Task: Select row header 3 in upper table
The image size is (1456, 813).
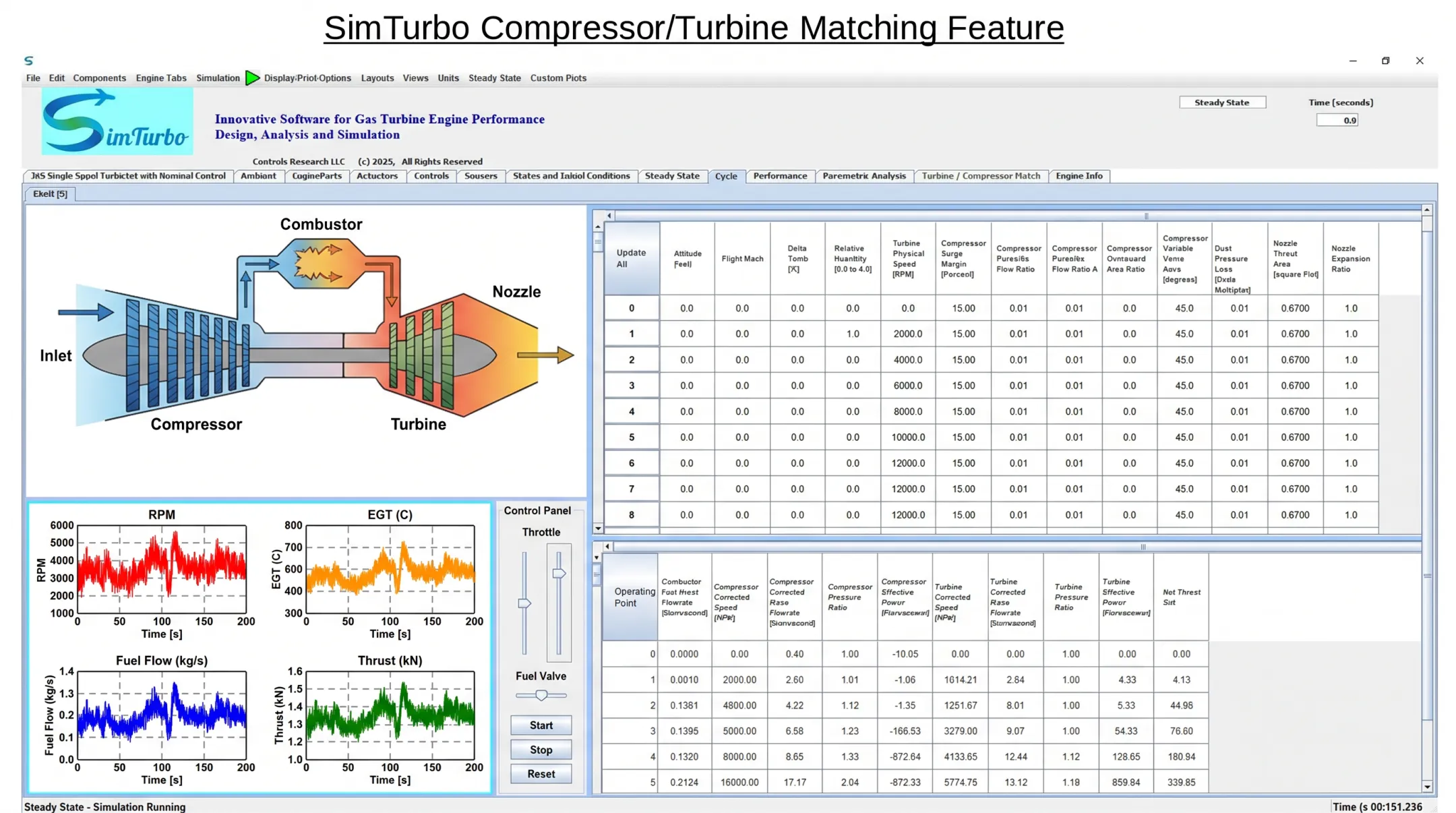Action: [x=632, y=386]
